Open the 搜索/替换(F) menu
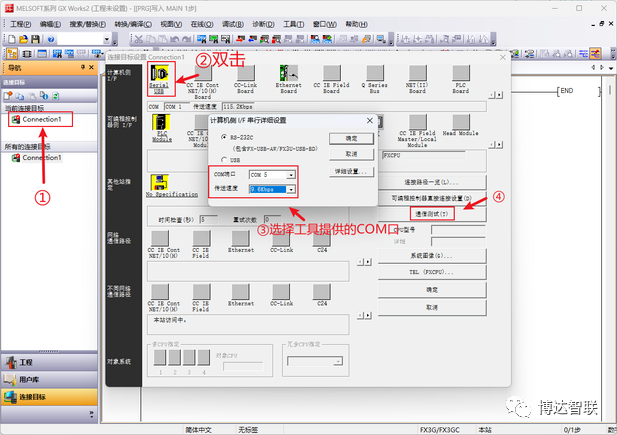This screenshot has height=435, width=617. [88, 24]
